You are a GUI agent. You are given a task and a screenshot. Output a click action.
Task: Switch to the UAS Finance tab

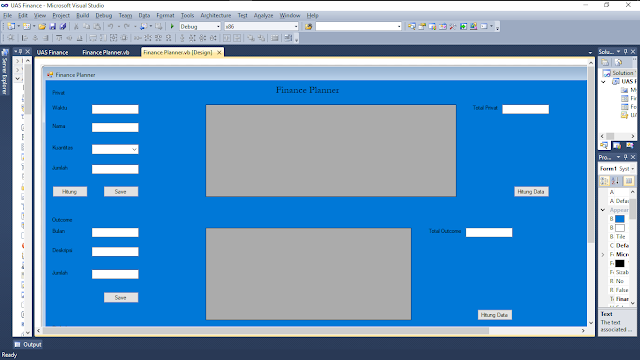pyautogui.click(x=52, y=52)
